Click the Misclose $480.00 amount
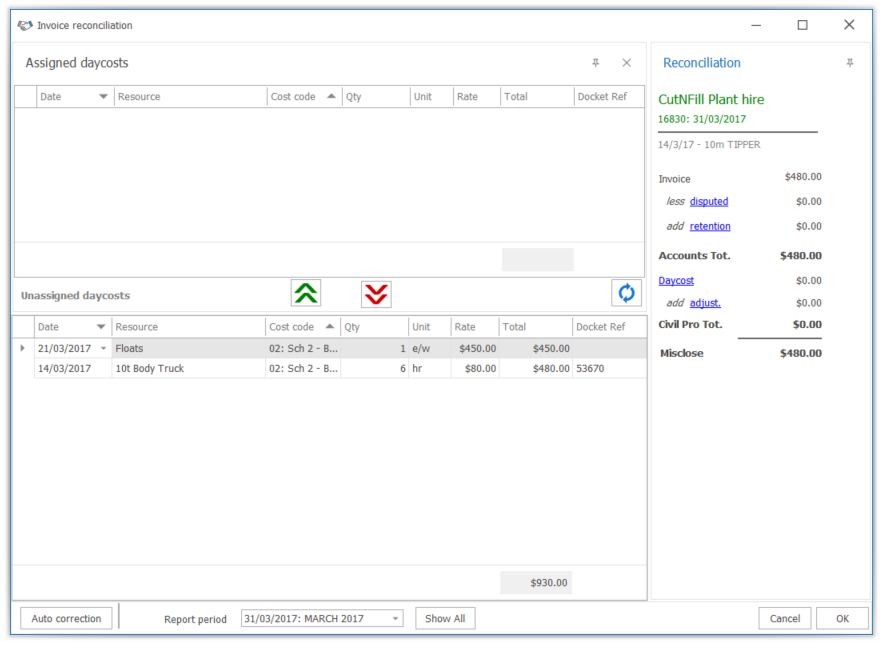The height and width of the screenshot is (648, 886). (x=801, y=354)
